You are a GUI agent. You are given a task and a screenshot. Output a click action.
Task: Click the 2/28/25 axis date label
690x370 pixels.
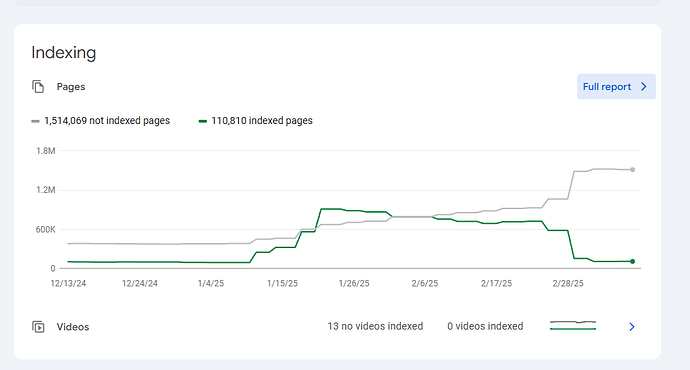click(568, 283)
